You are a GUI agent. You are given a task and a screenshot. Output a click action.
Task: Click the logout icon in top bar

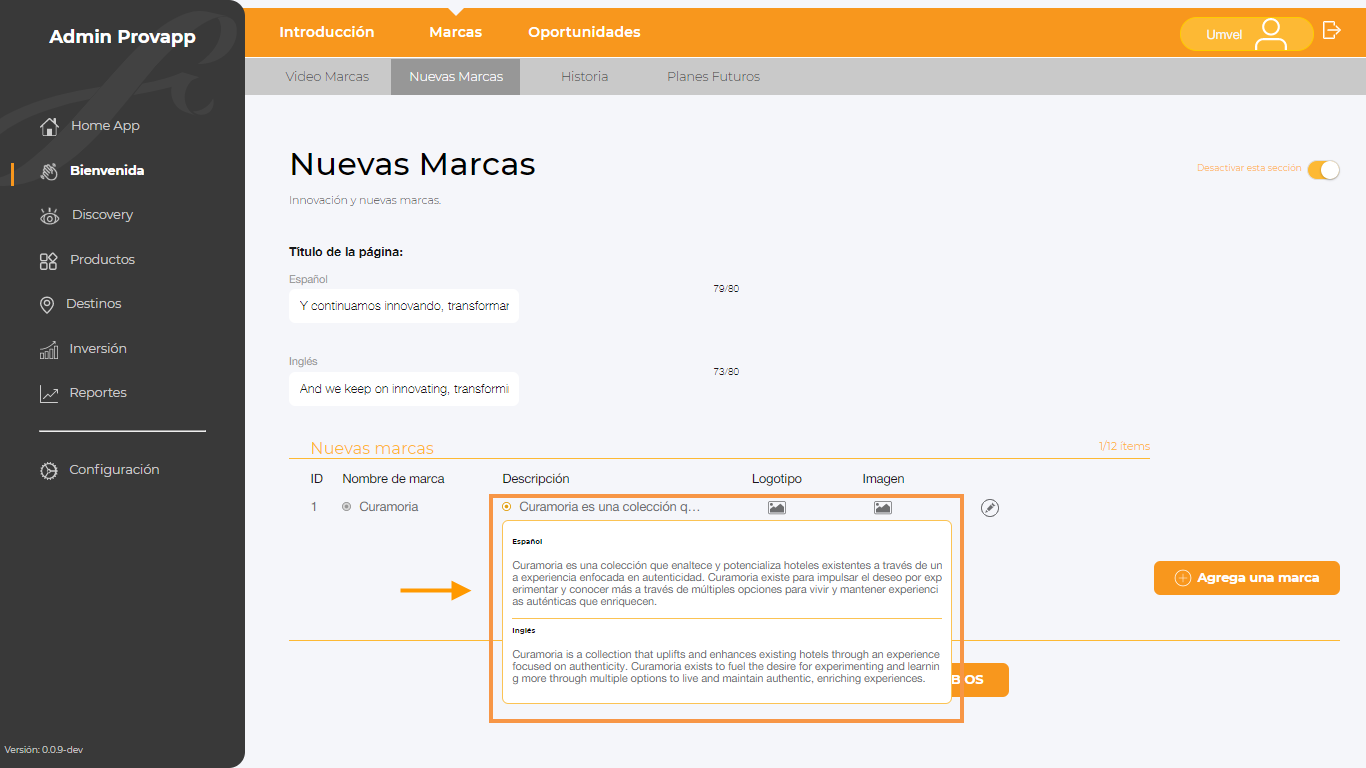click(1331, 30)
